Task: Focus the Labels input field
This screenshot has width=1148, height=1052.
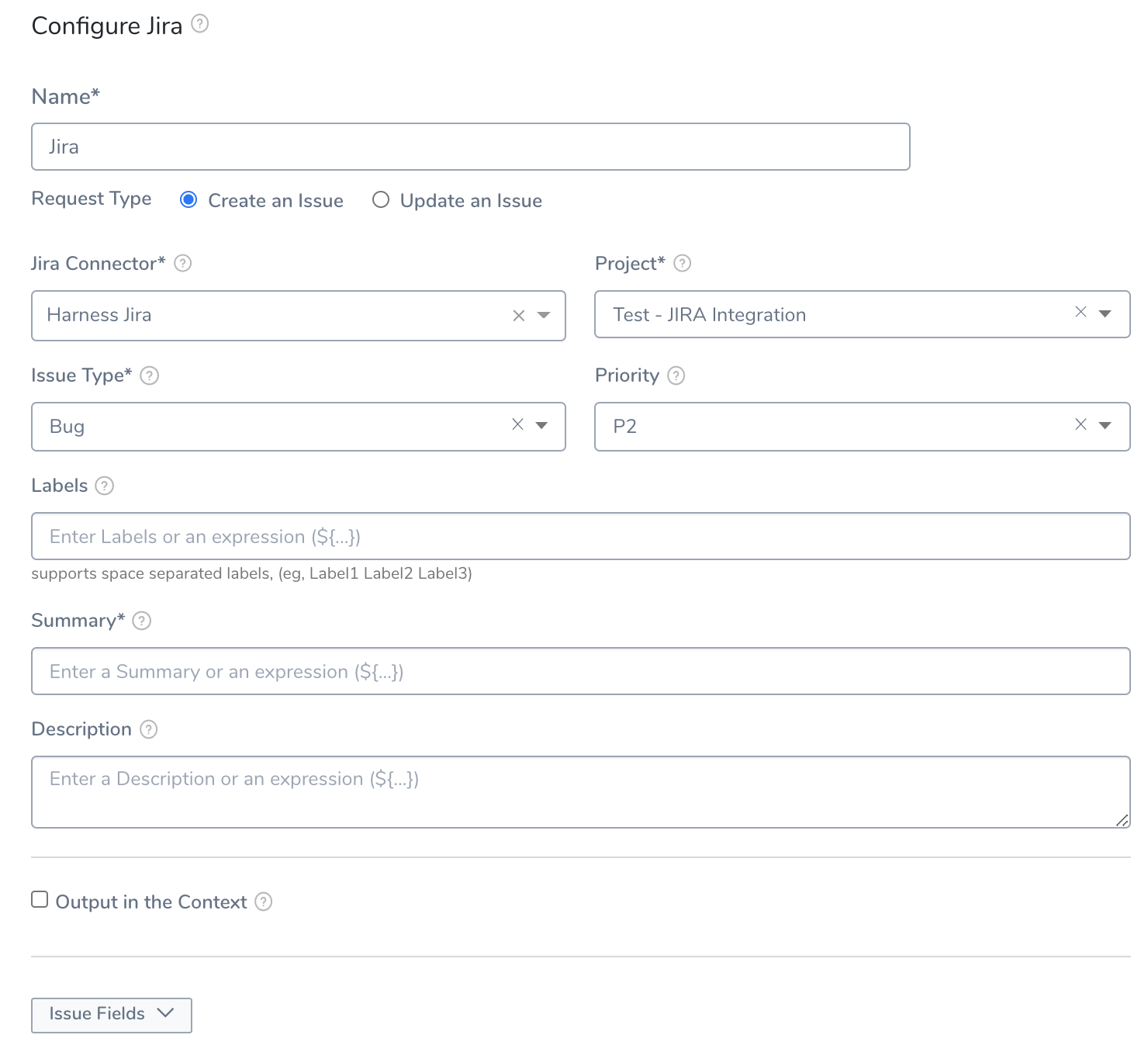Action: 581,536
